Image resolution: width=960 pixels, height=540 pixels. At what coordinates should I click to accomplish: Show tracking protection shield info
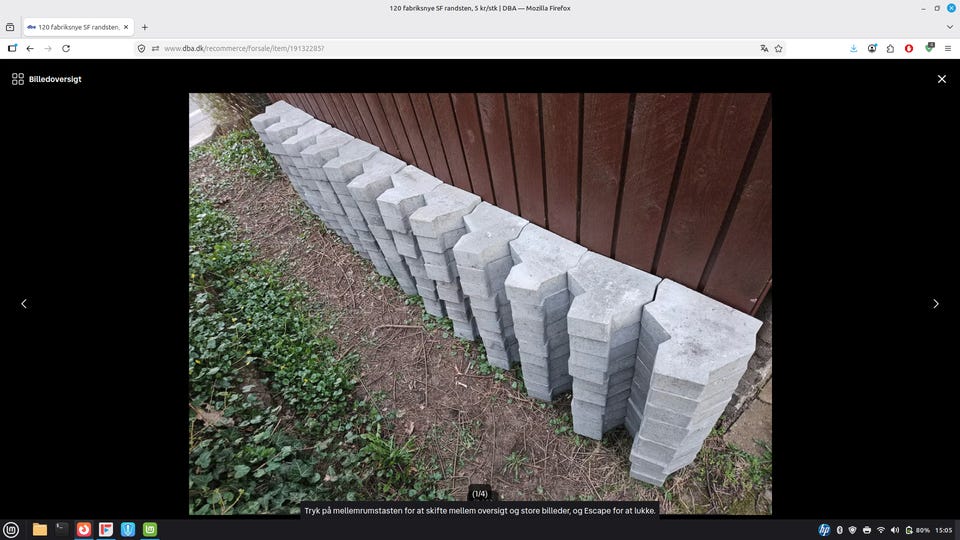coord(141,48)
